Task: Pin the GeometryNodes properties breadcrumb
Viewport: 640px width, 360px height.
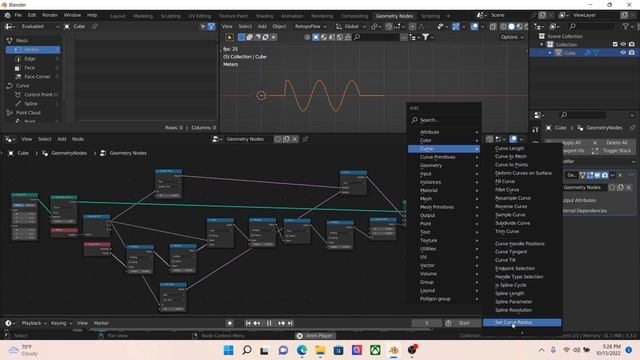Action: click(632, 128)
